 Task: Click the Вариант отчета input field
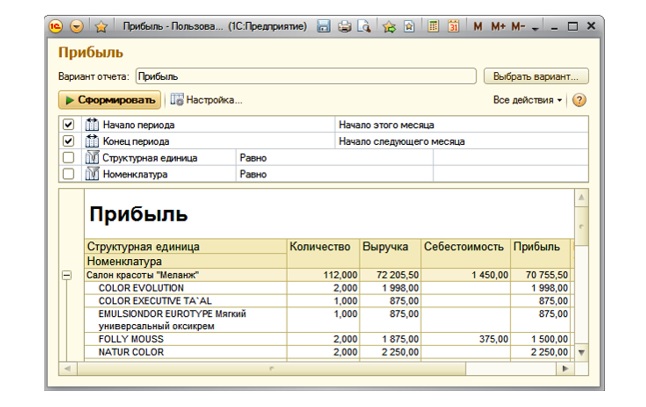point(304,75)
